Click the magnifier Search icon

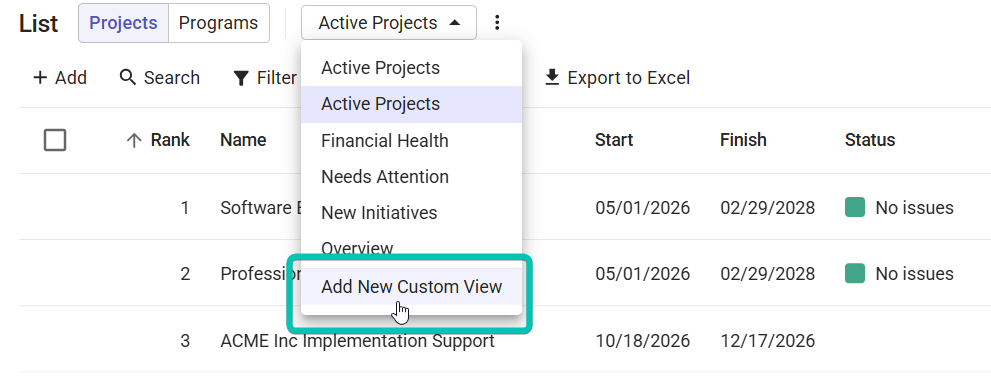128,78
